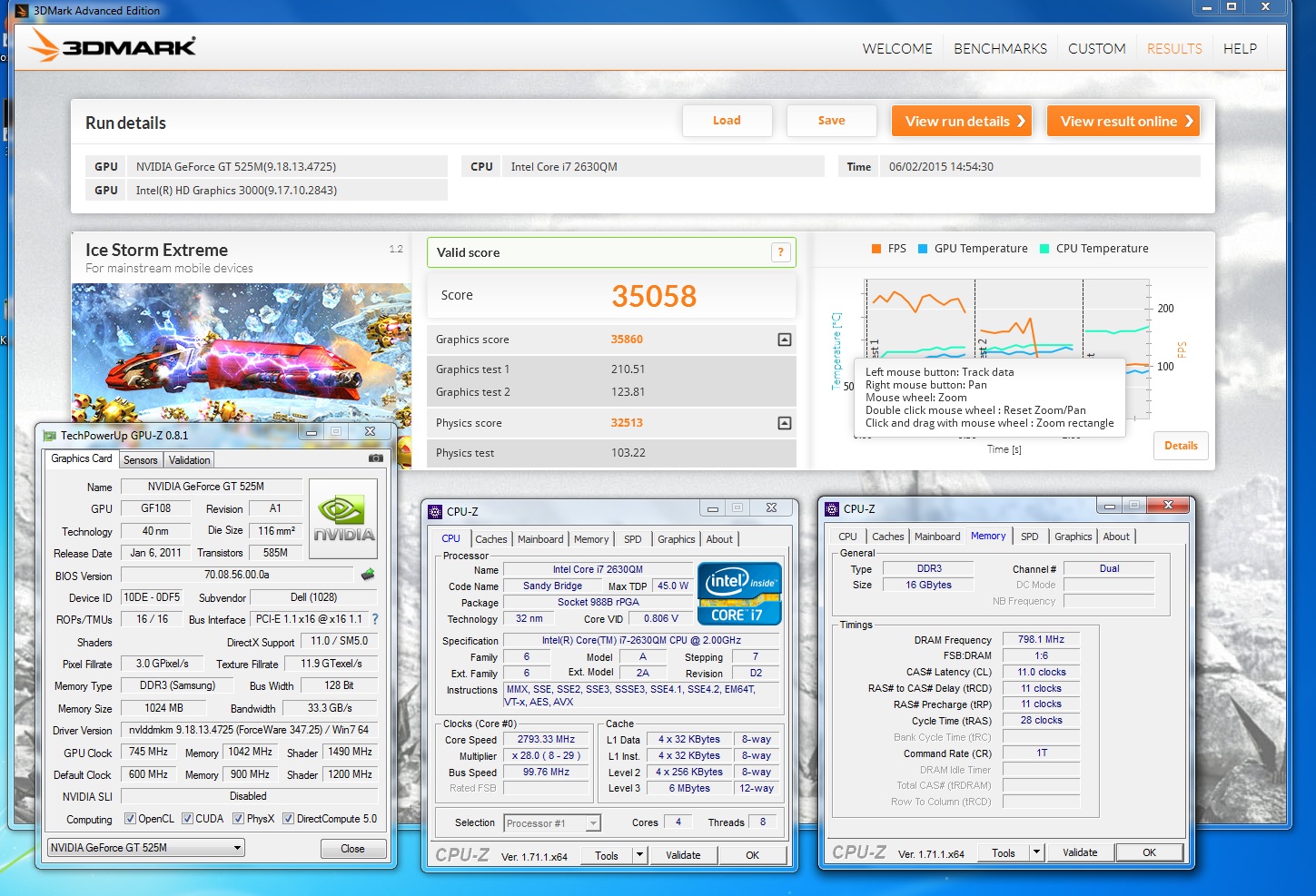Click the 3DMark logo in header
Image resolution: width=1316 pixels, height=896 pixels.
pos(112,45)
